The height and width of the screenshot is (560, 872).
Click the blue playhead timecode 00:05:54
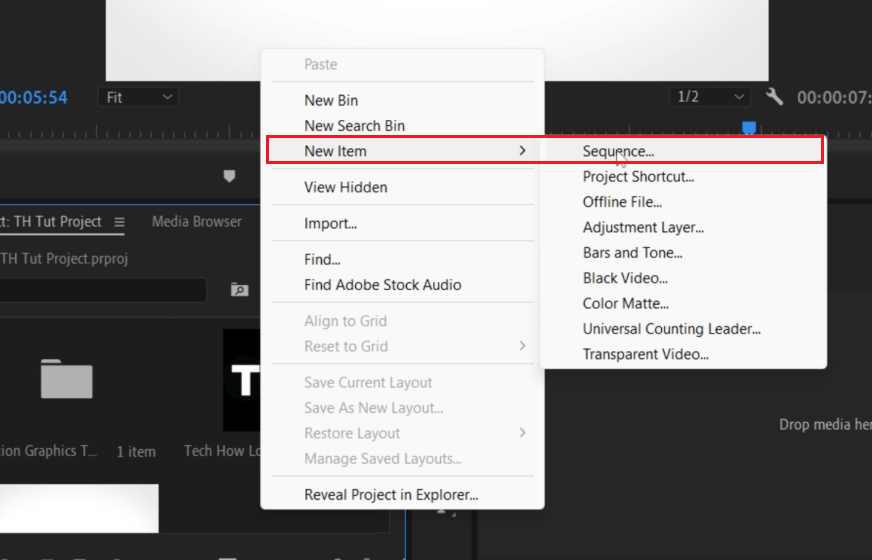coord(34,97)
